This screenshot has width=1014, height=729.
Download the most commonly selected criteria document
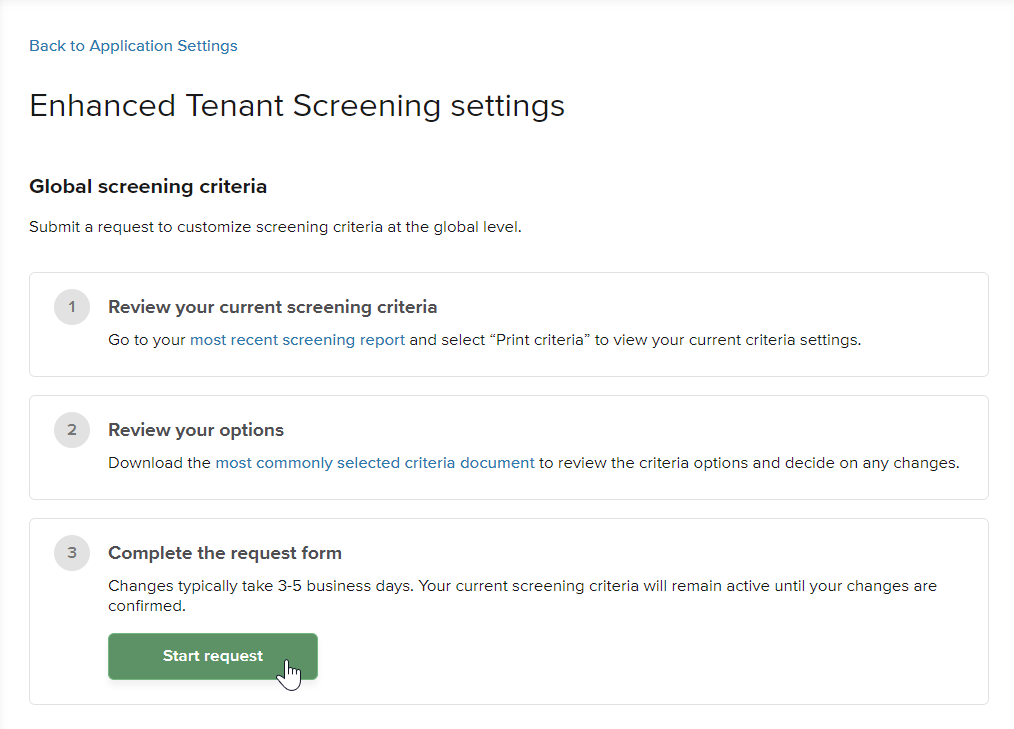[375, 462]
